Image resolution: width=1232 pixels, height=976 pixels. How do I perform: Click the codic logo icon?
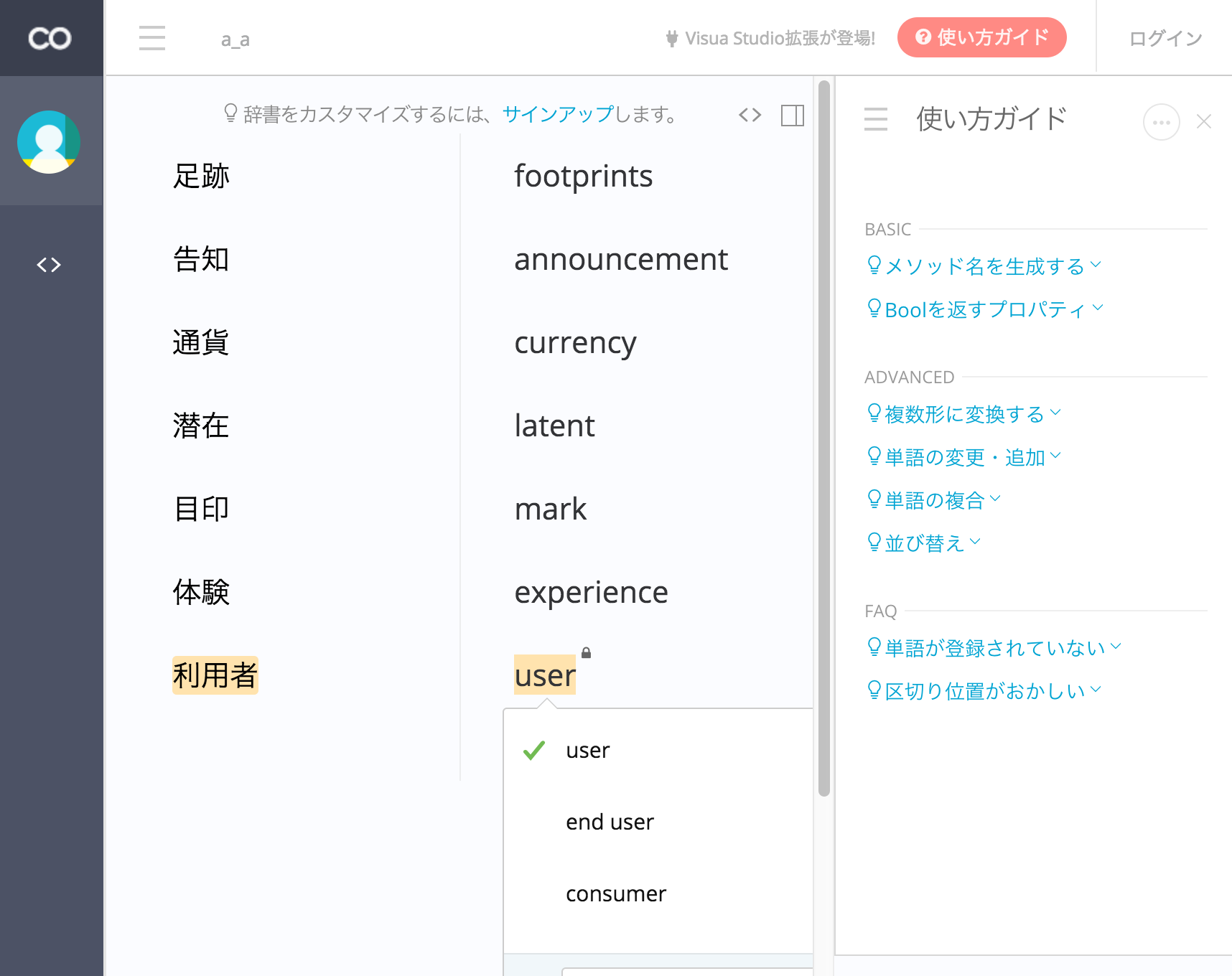pos(50,38)
